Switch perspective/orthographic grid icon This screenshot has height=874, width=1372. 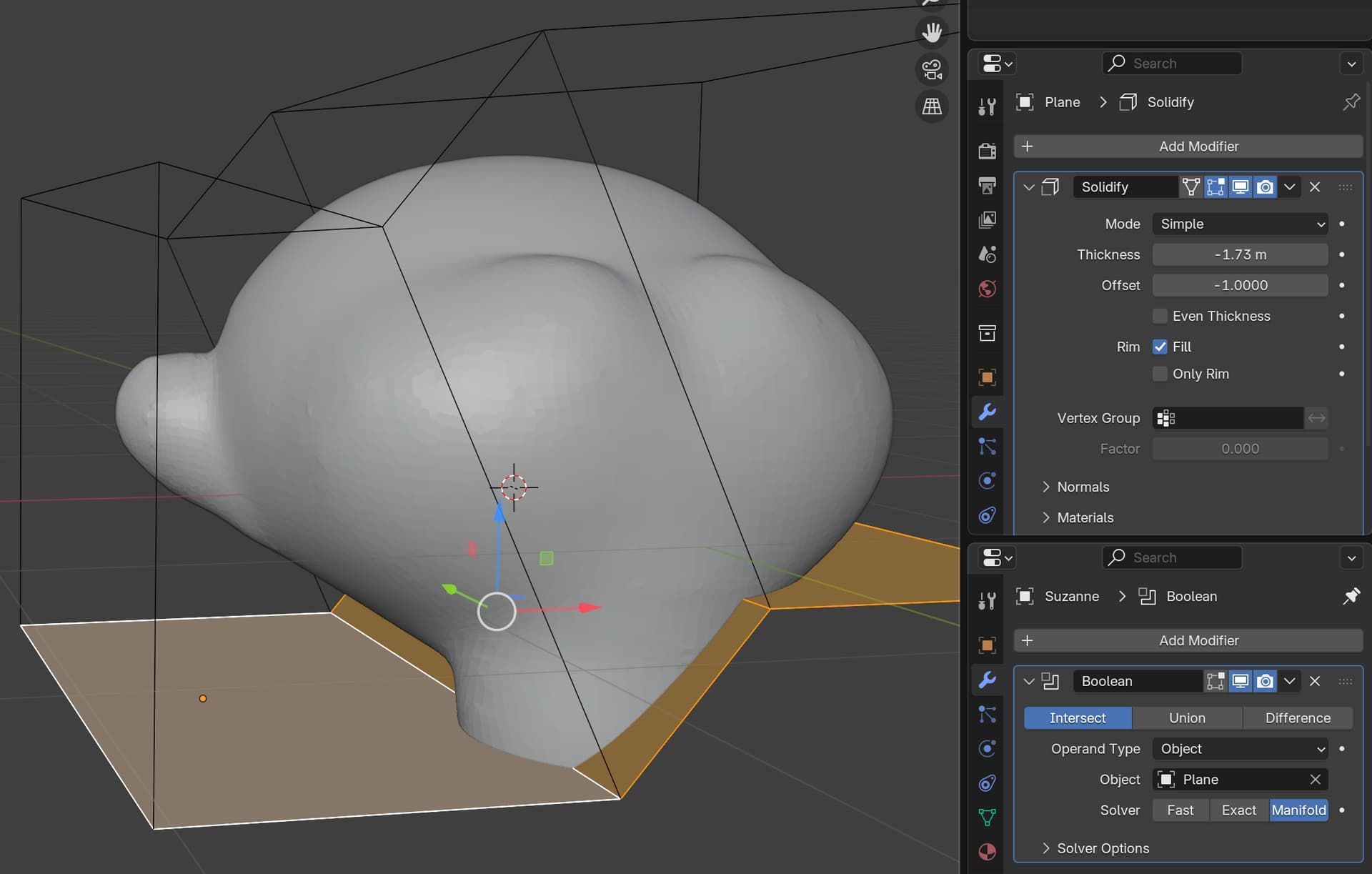pyautogui.click(x=932, y=106)
